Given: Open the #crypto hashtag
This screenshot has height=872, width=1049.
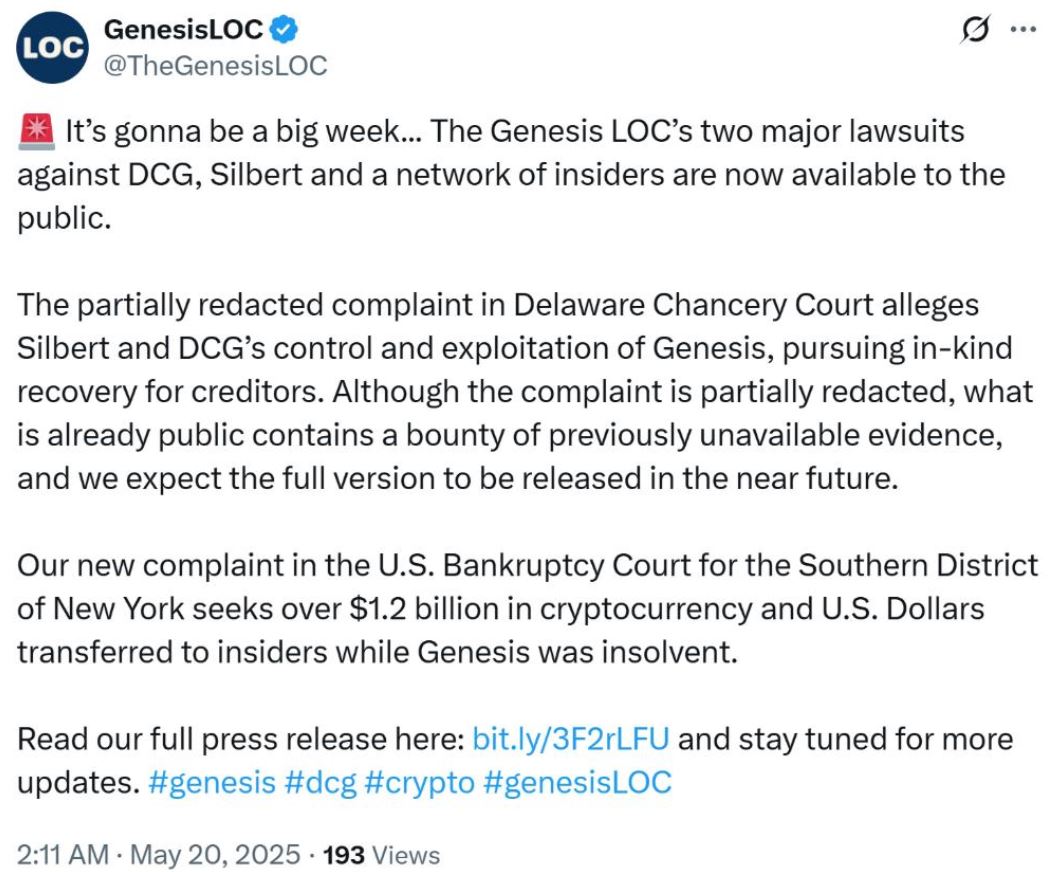Looking at the screenshot, I should pyautogui.click(x=419, y=782).
